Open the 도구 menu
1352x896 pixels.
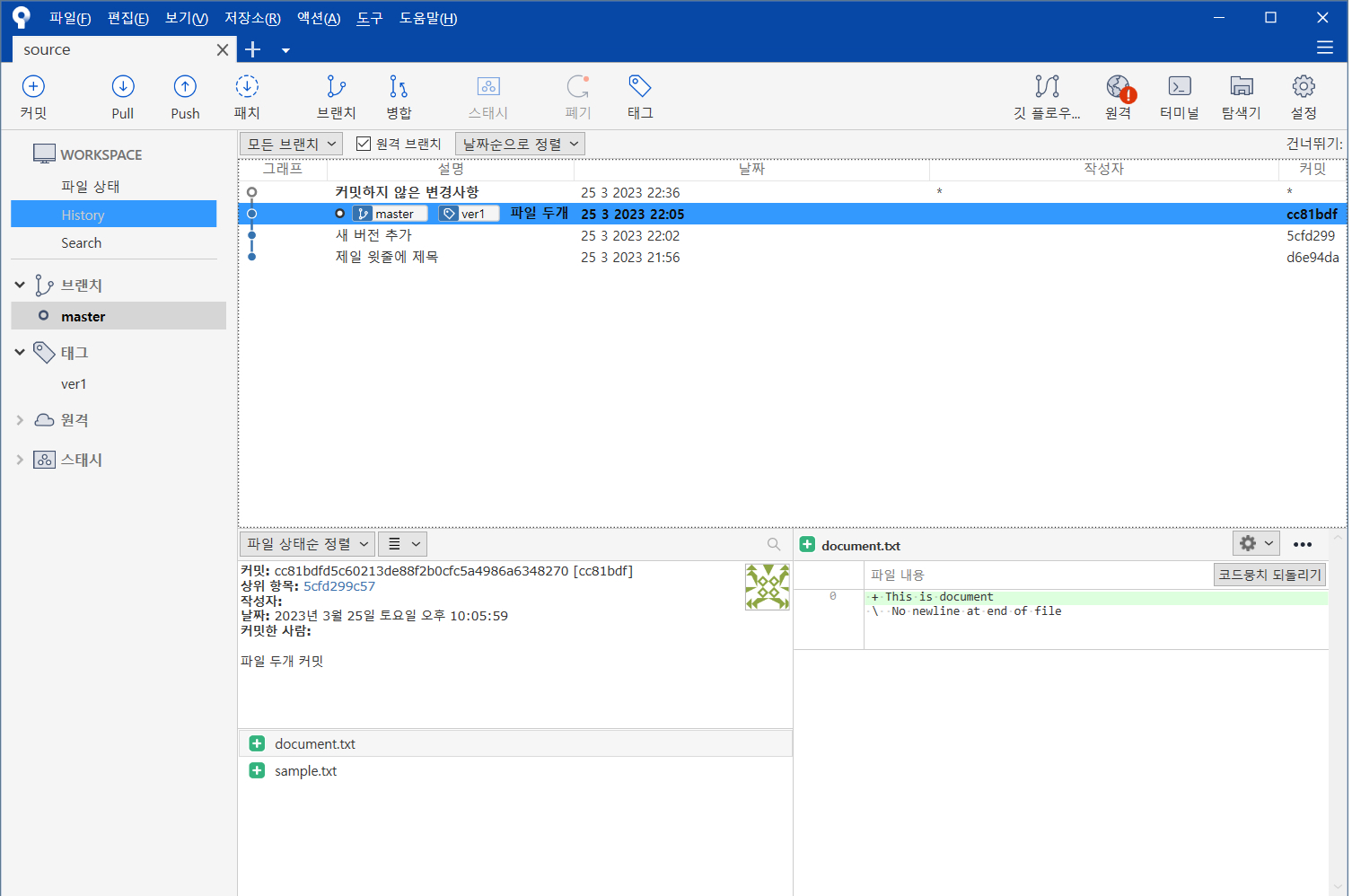370,18
